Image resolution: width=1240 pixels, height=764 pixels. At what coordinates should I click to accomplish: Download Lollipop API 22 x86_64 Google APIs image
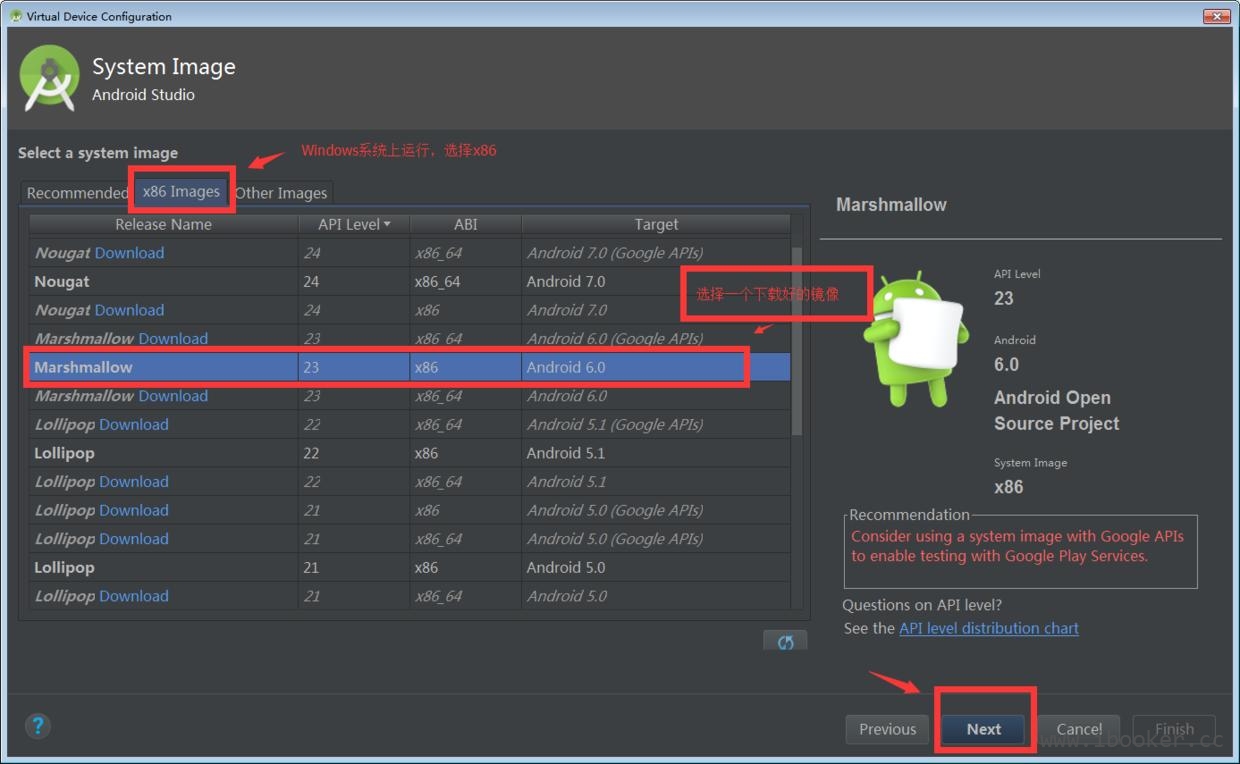point(134,425)
